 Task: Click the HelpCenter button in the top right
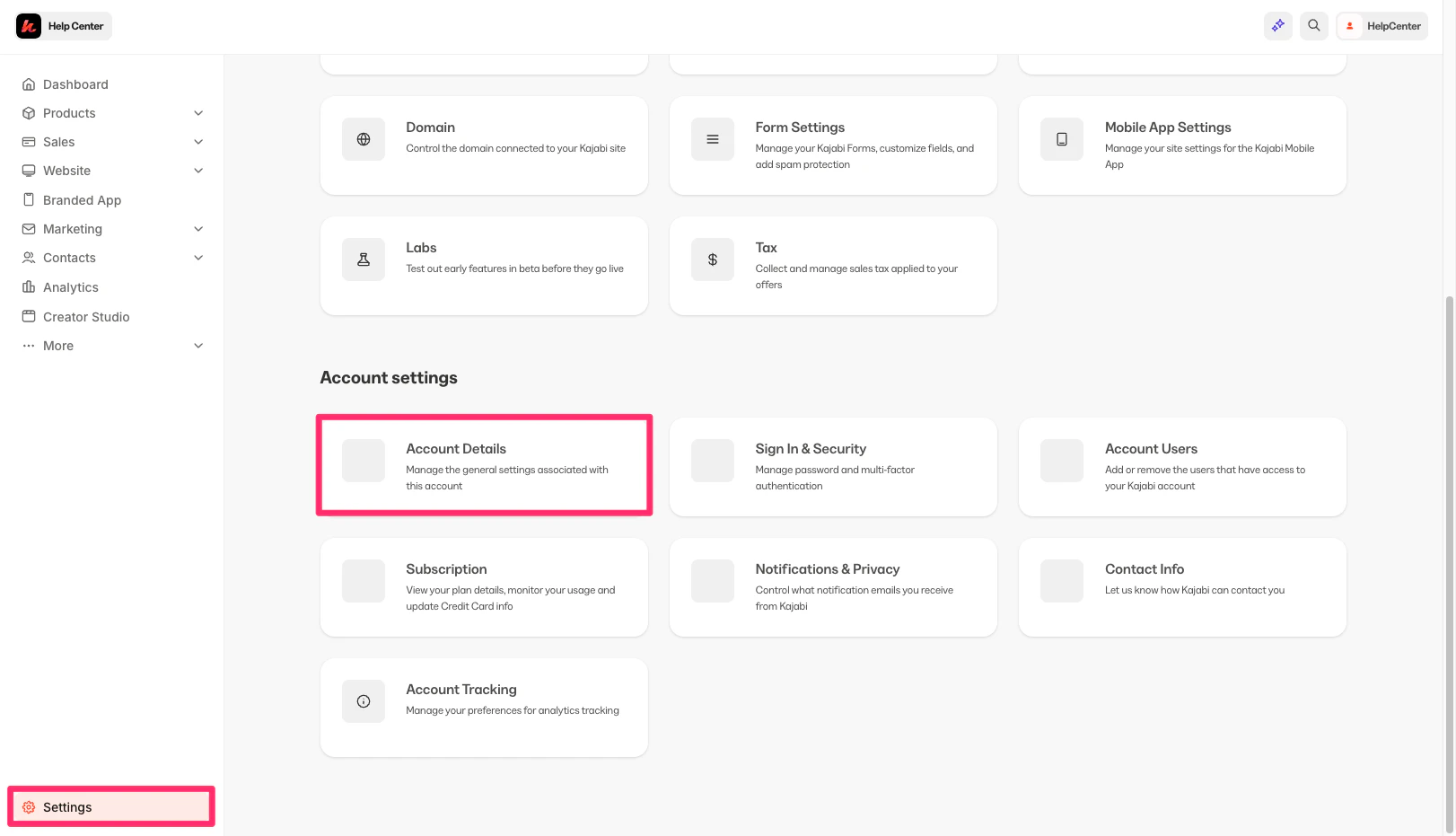(1381, 25)
